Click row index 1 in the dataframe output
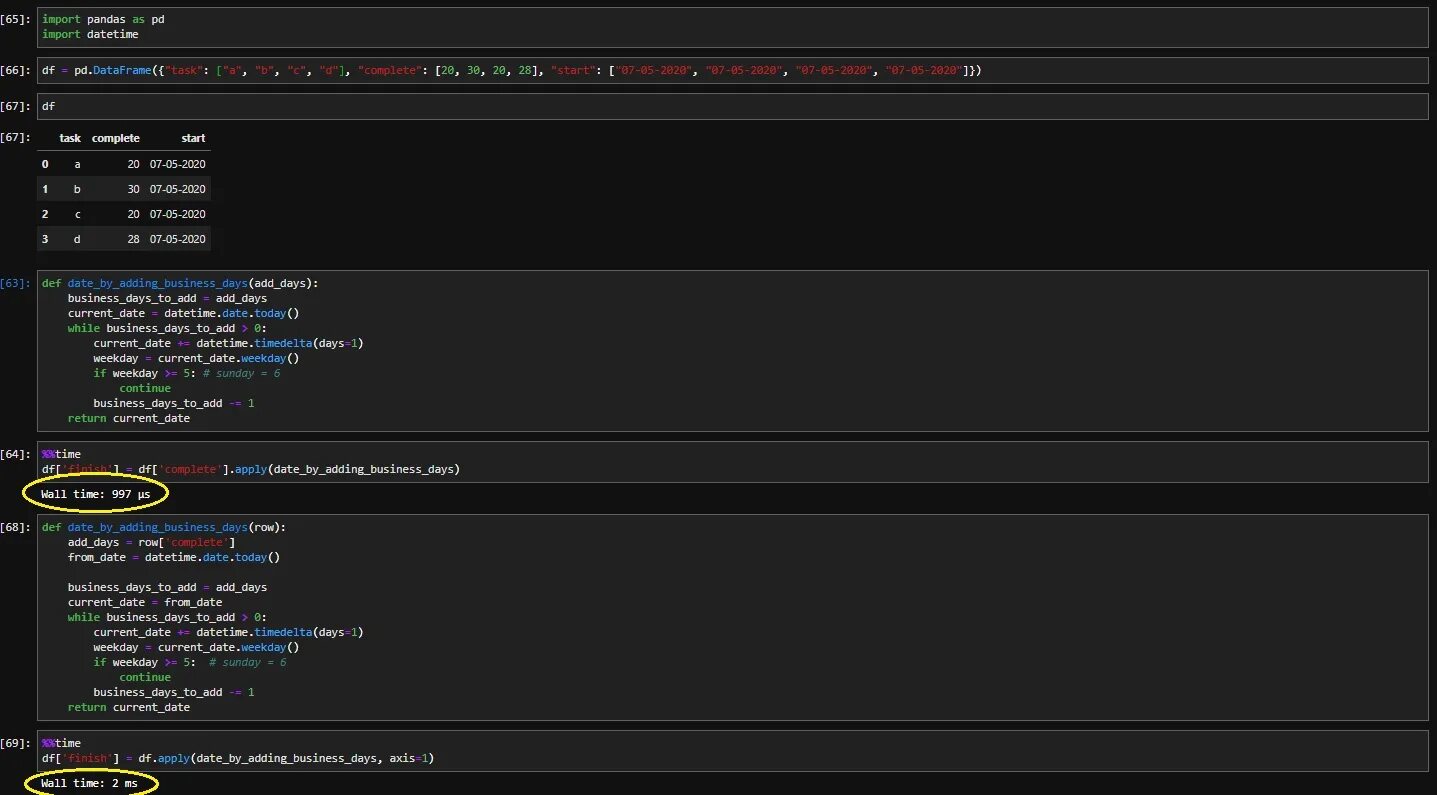 pos(45,189)
